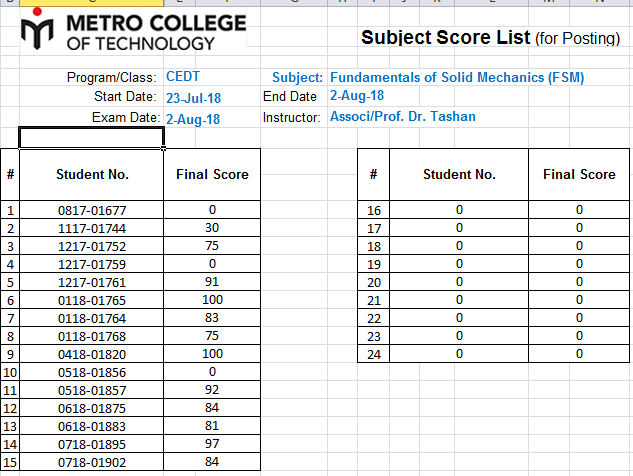Viewport: 633px width, 476px height.
Task: Click the left table Student No. header
Action: pos(92,174)
